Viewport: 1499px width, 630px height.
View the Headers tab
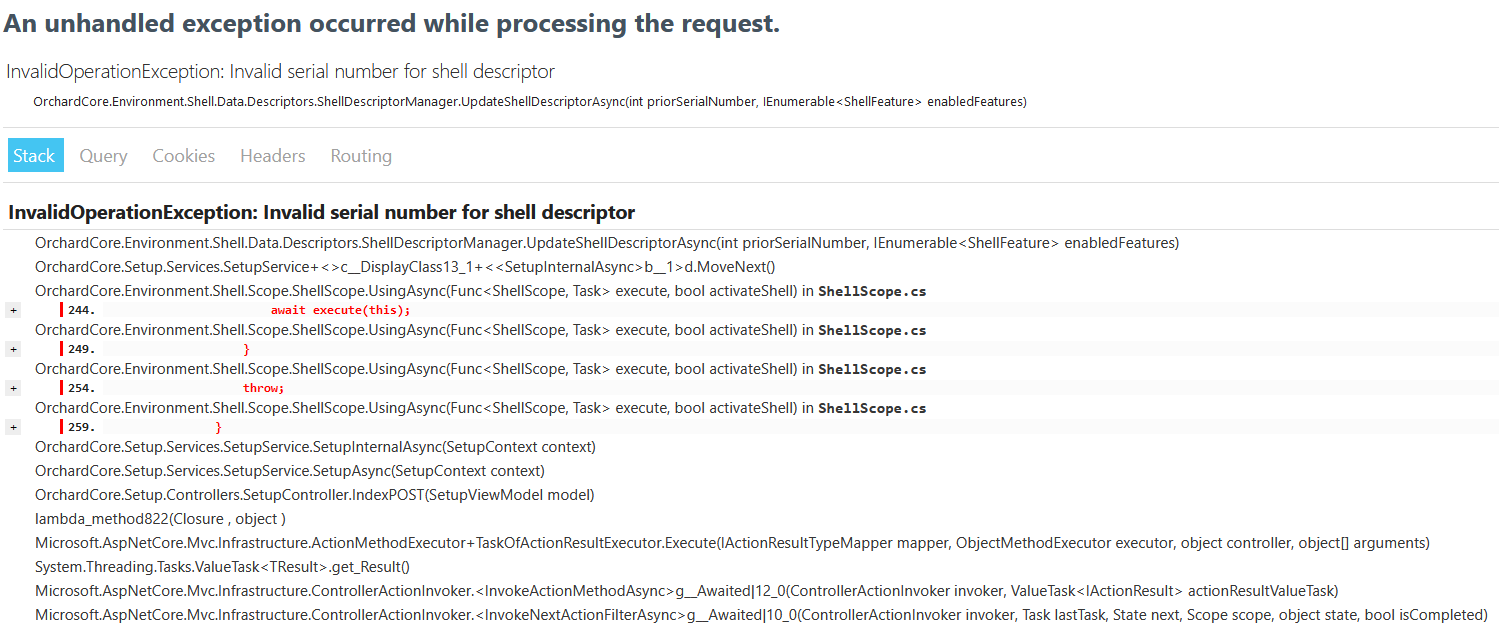(x=272, y=155)
